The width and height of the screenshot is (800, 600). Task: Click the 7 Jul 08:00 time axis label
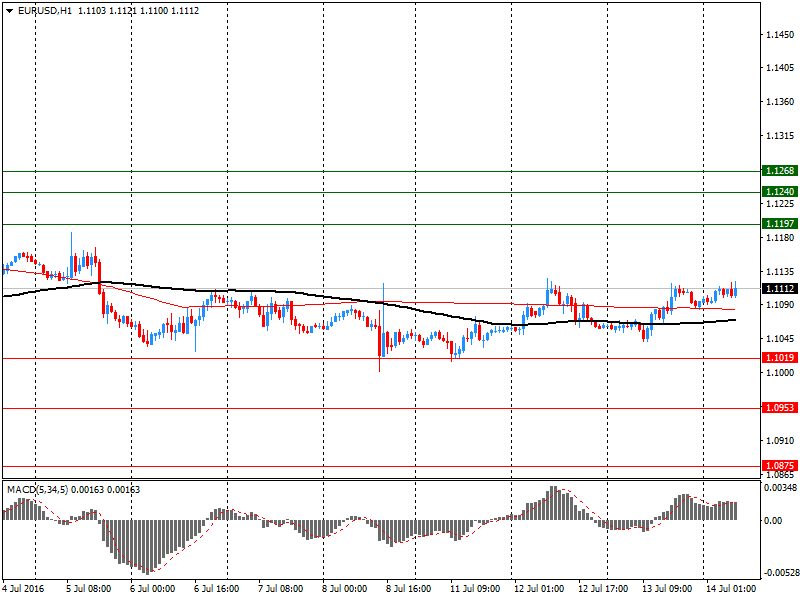tap(281, 589)
